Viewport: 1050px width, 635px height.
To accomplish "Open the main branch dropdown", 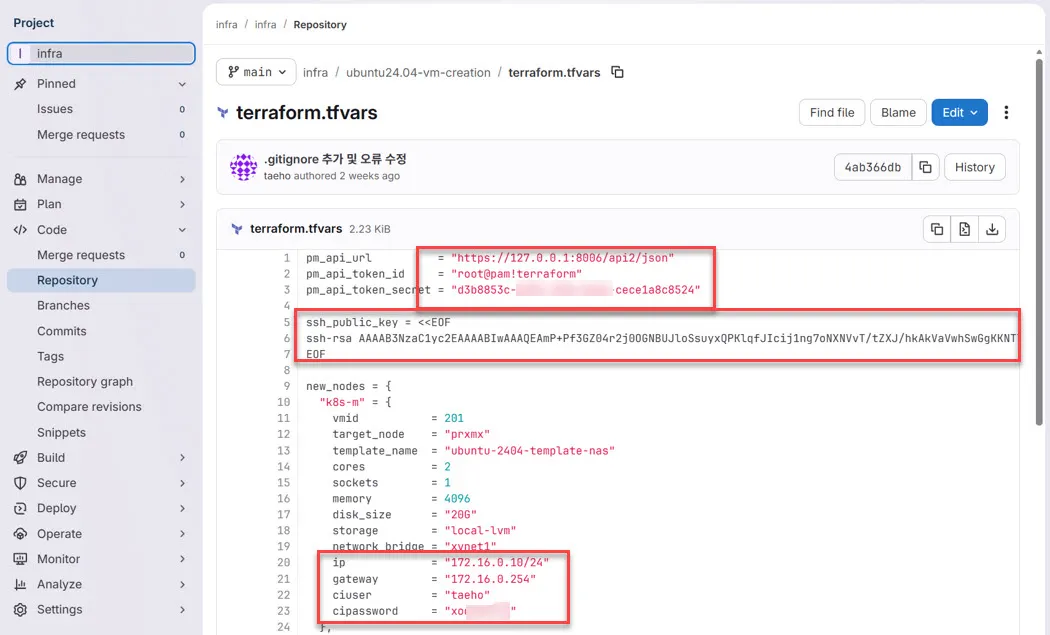I will [x=256, y=72].
